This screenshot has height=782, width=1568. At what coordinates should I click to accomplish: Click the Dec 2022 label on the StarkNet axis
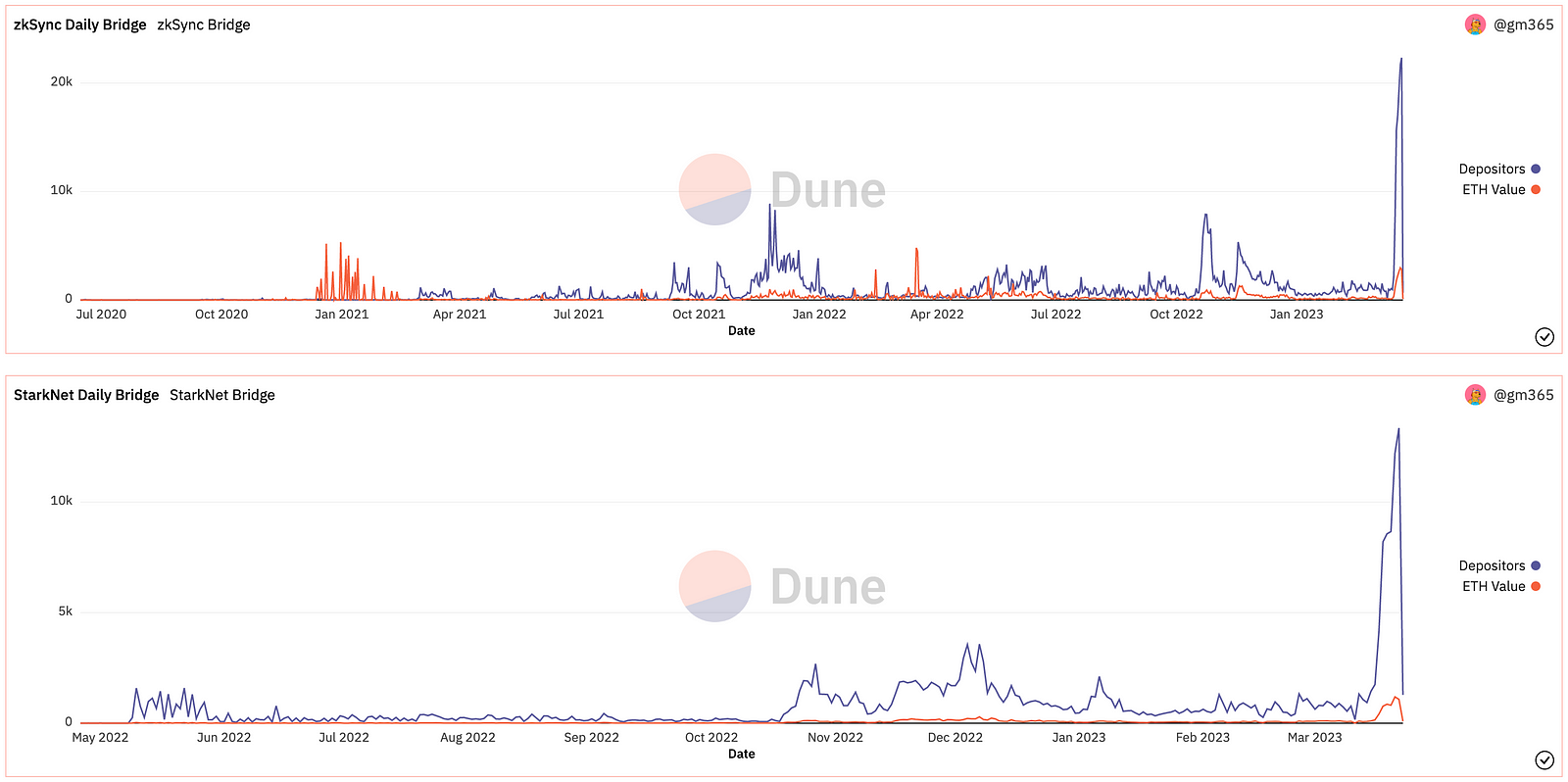955,738
